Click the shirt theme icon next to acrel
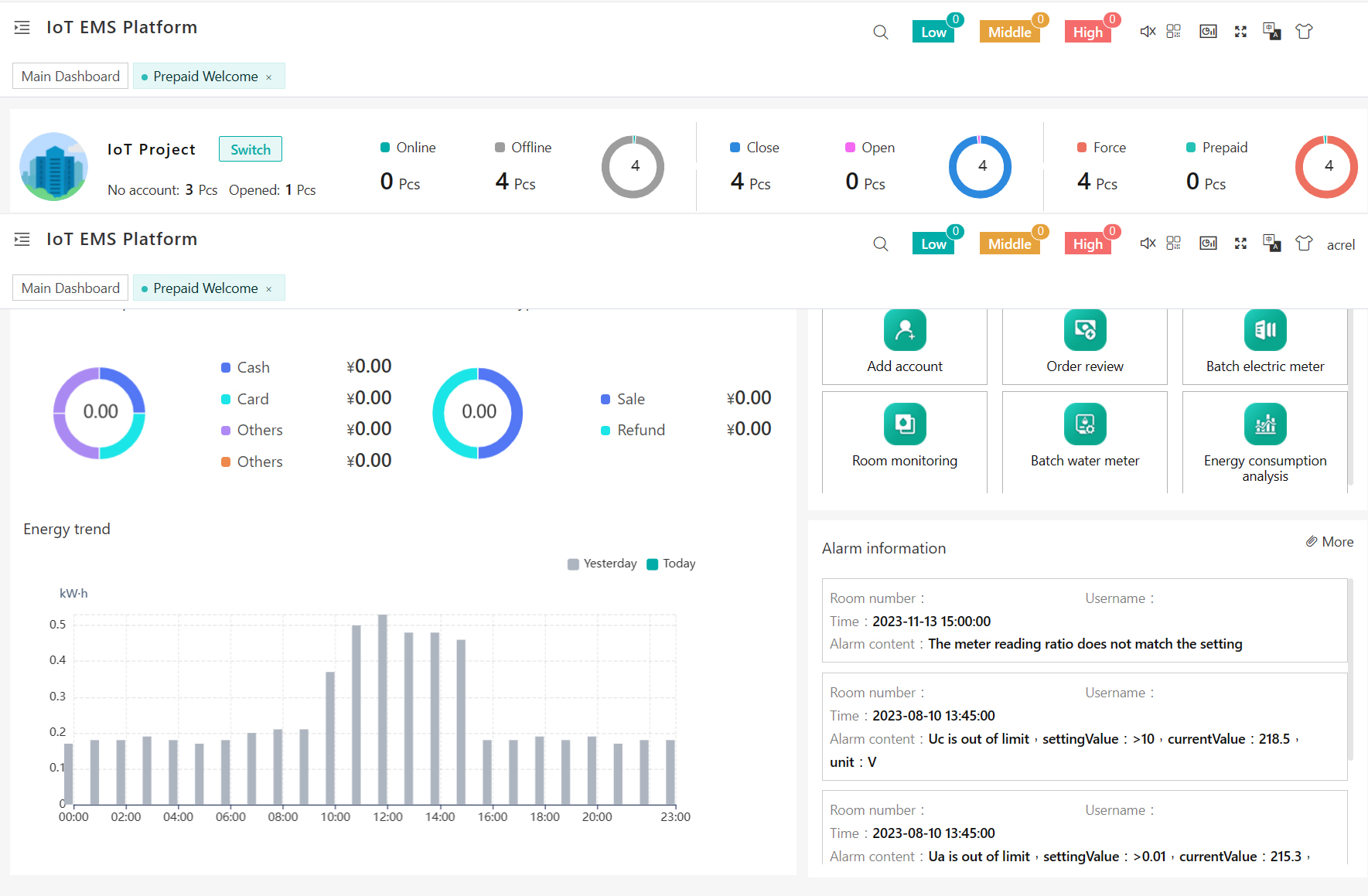This screenshot has height=896, width=1368. click(1304, 244)
